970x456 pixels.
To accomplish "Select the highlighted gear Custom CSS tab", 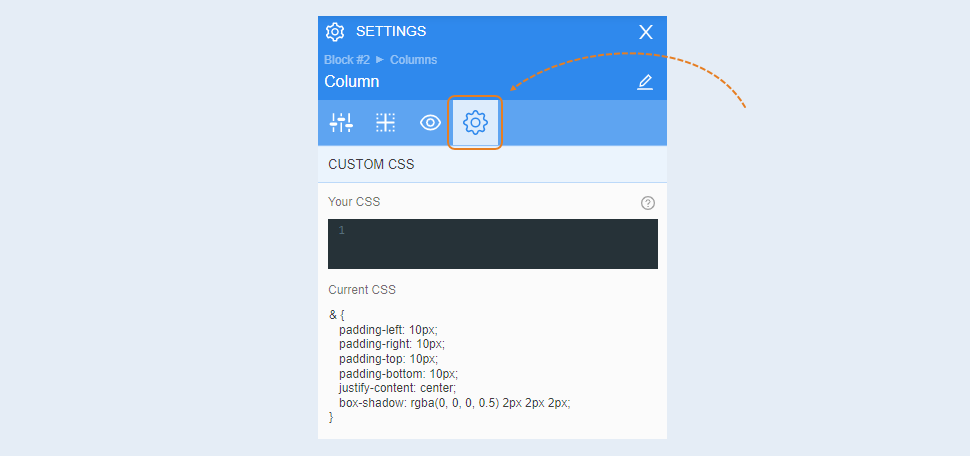I will tap(475, 123).
